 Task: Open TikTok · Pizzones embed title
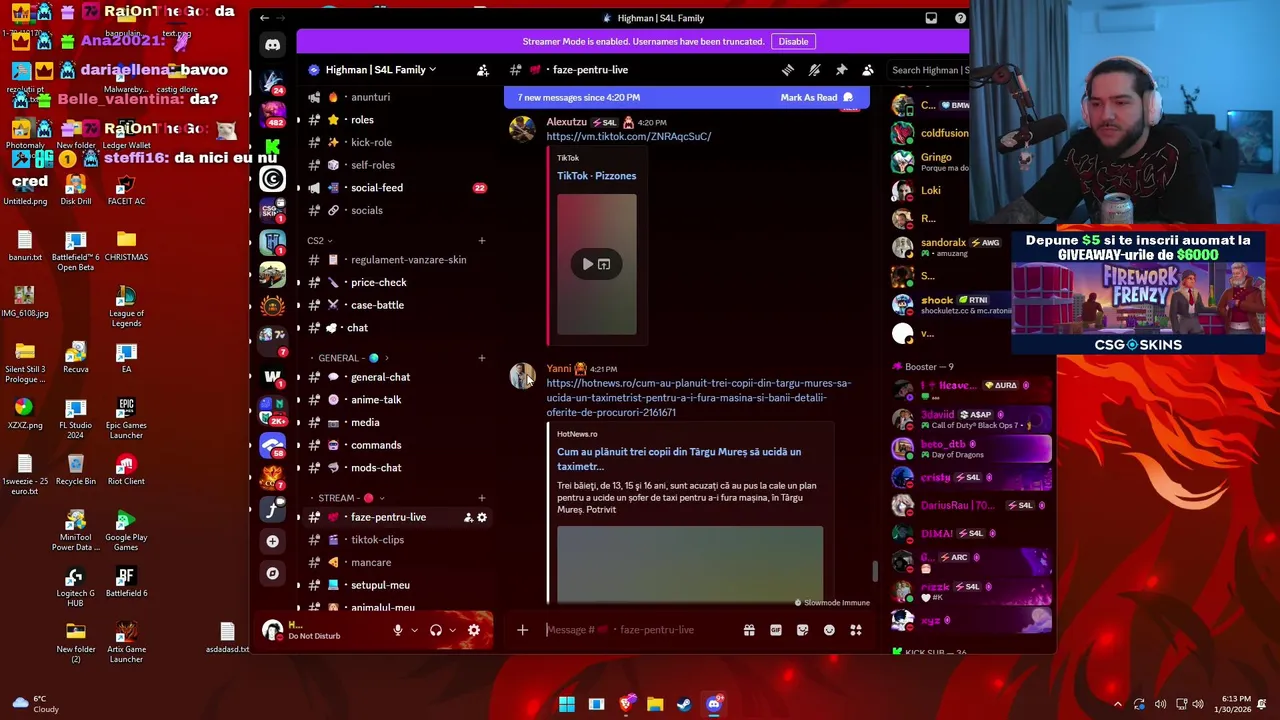point(596,176)
